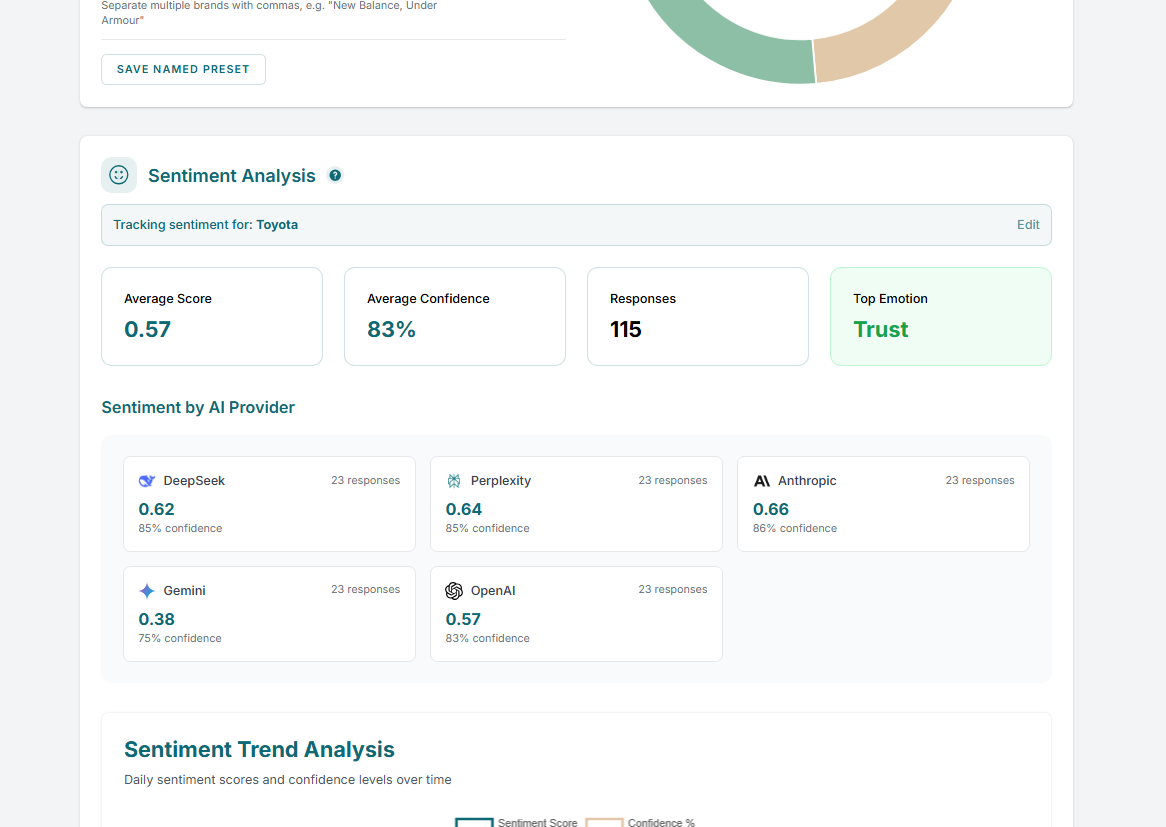Click Anthropic 86% confidence text
Screen dimensions: 1166x827
point(794,529)
